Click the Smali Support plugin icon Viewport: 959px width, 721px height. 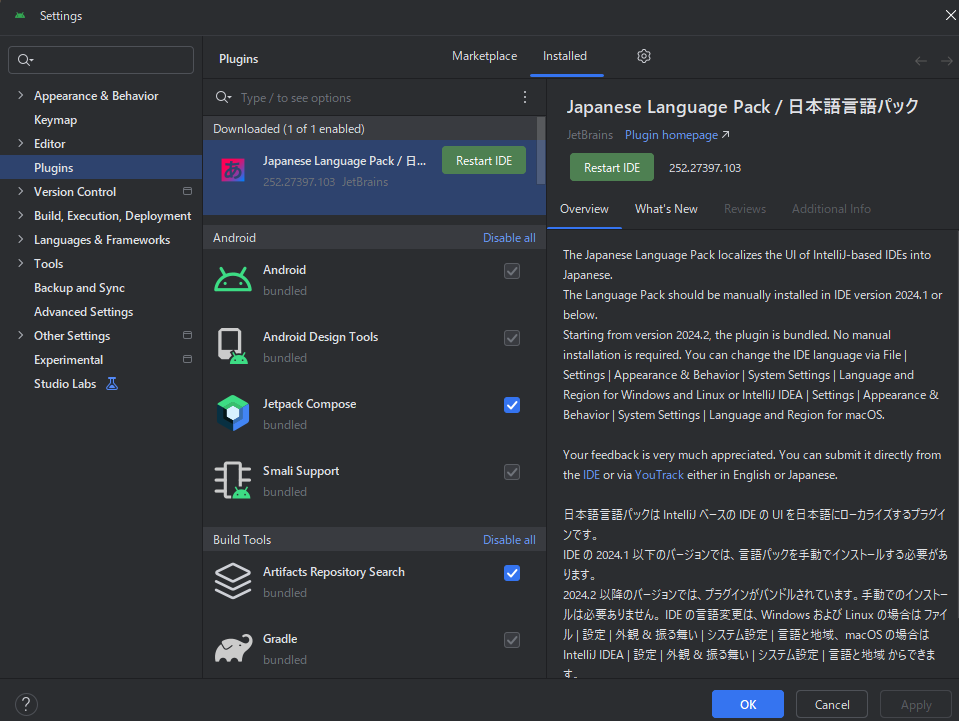pos(233,480)
